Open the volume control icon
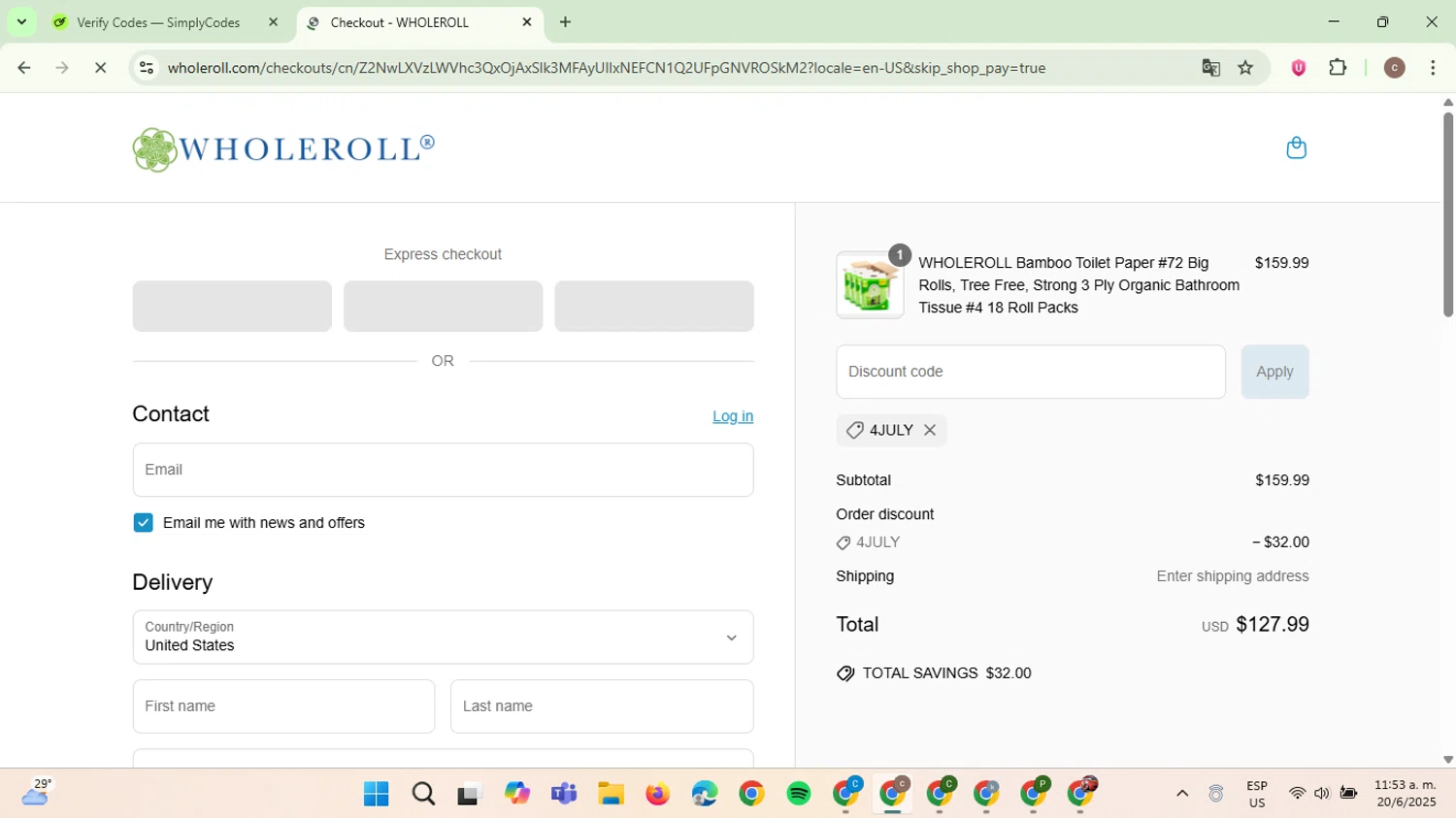Screen dimensions: 1456x818 (x=1322, y=794)
